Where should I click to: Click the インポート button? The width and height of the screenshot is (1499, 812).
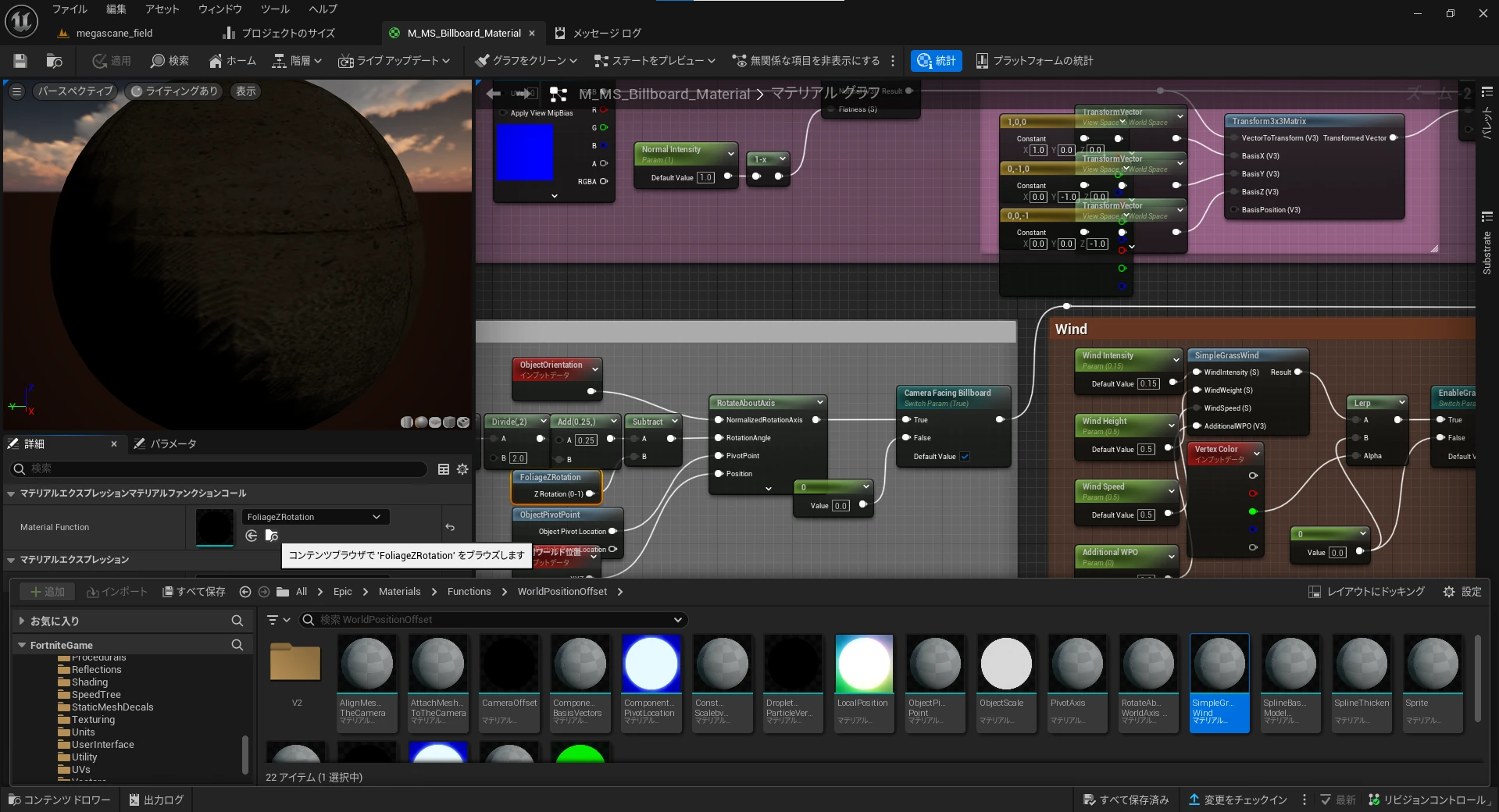pyautogui.click(x=117, y=592)
